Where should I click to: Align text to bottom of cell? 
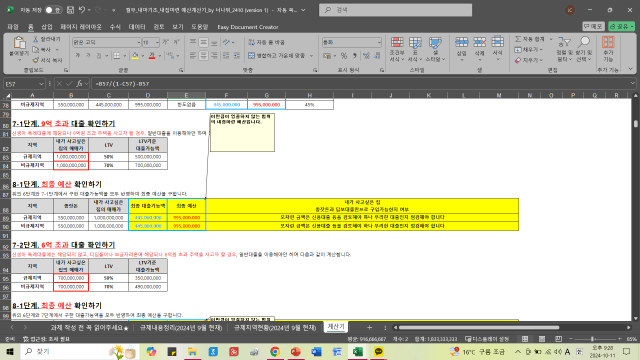[214, 42]
